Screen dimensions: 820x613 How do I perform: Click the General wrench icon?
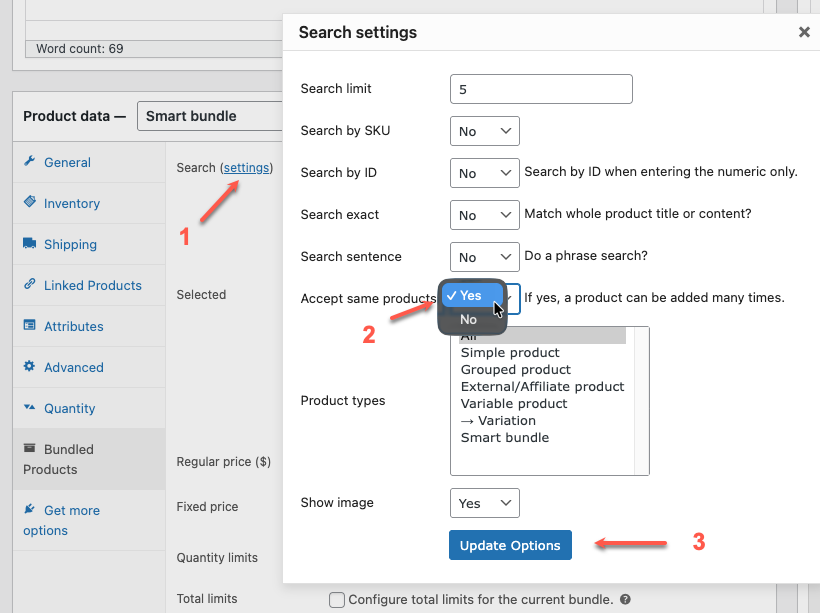(x=29, y=161)
